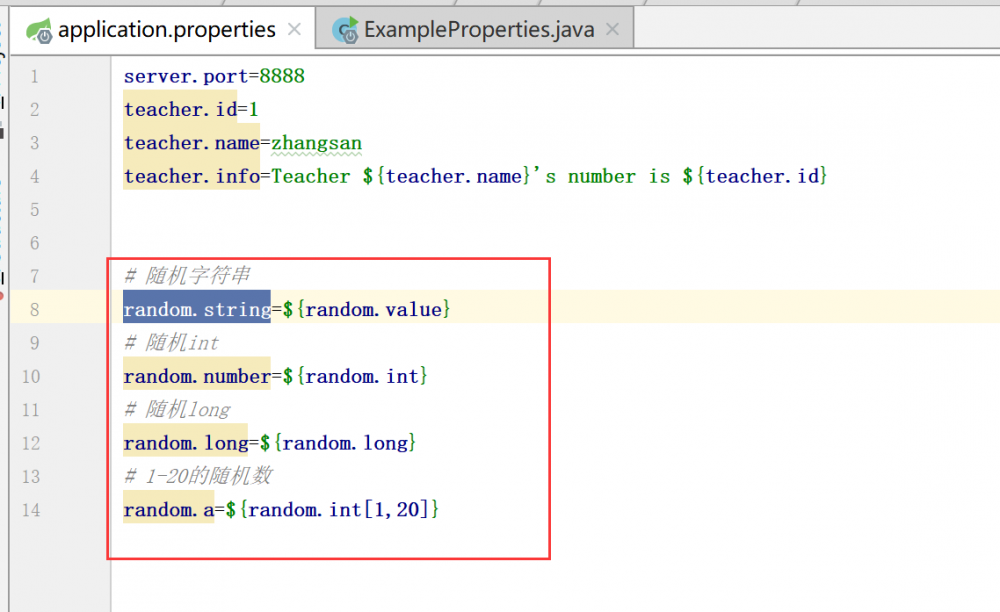Viewport: 1000px width, 612px height.
Task: Click the Spring leaf icon on application.properties tab
Action: 39,31
